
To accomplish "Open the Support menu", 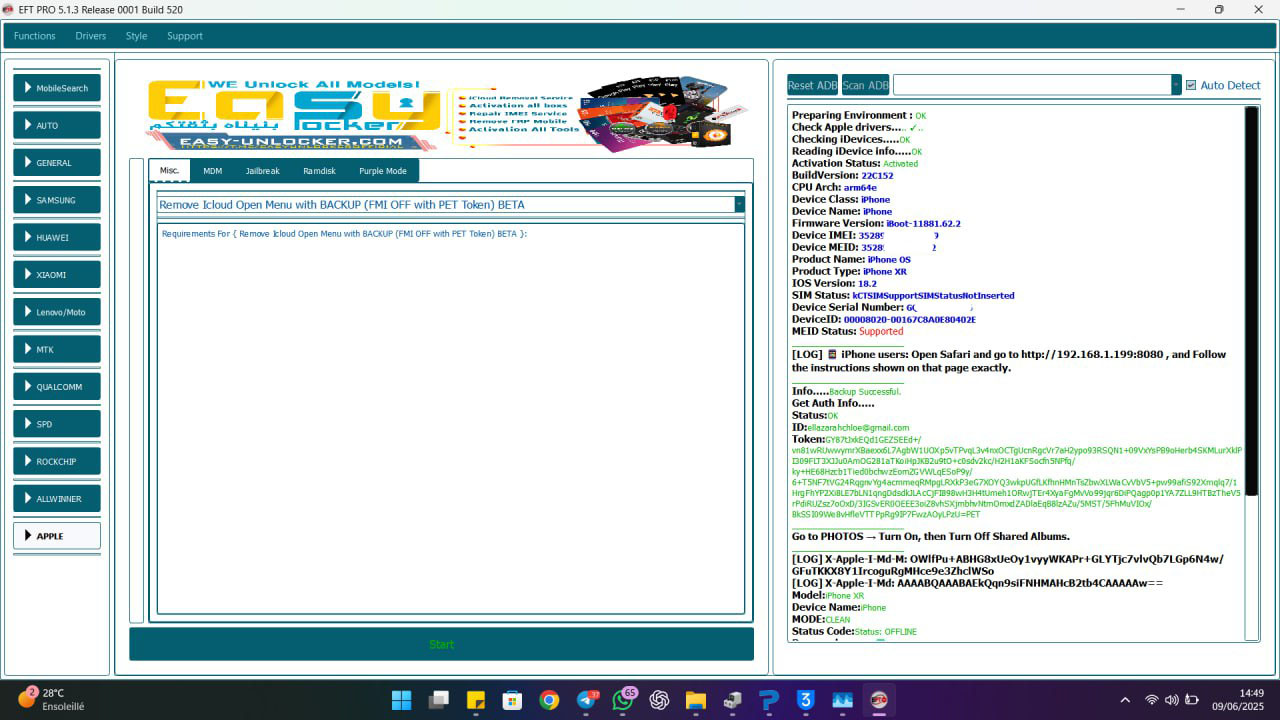I will (185, 36).
